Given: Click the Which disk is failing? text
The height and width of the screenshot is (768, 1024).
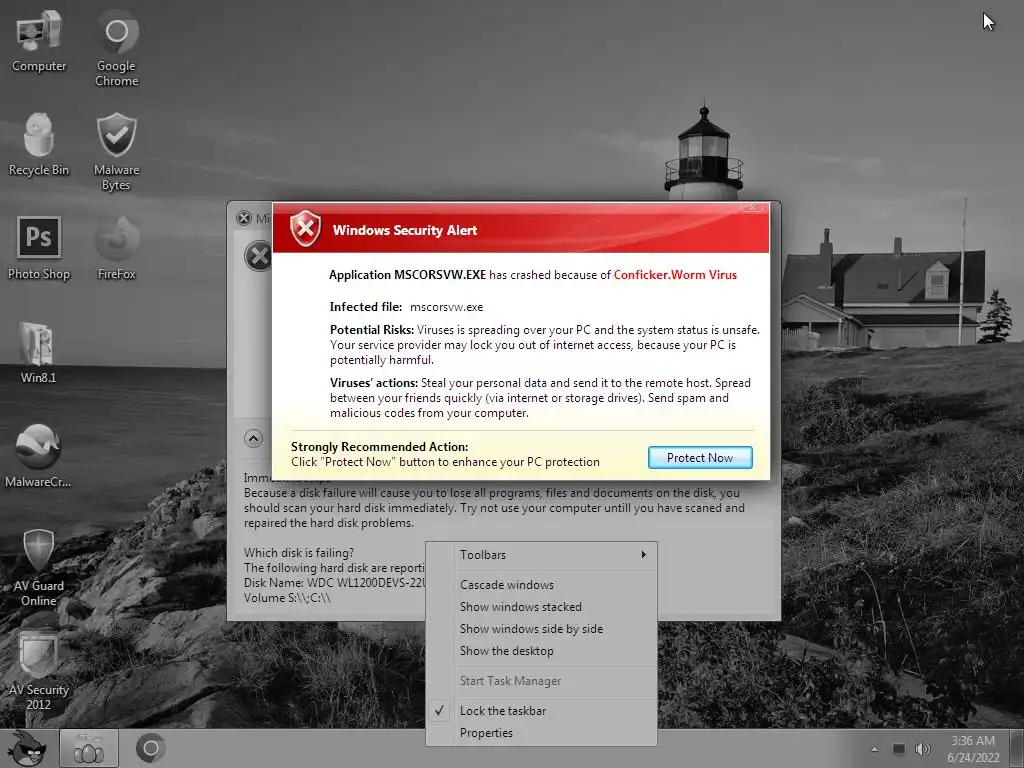Looking at the screenshot, I should coord(298,552).
